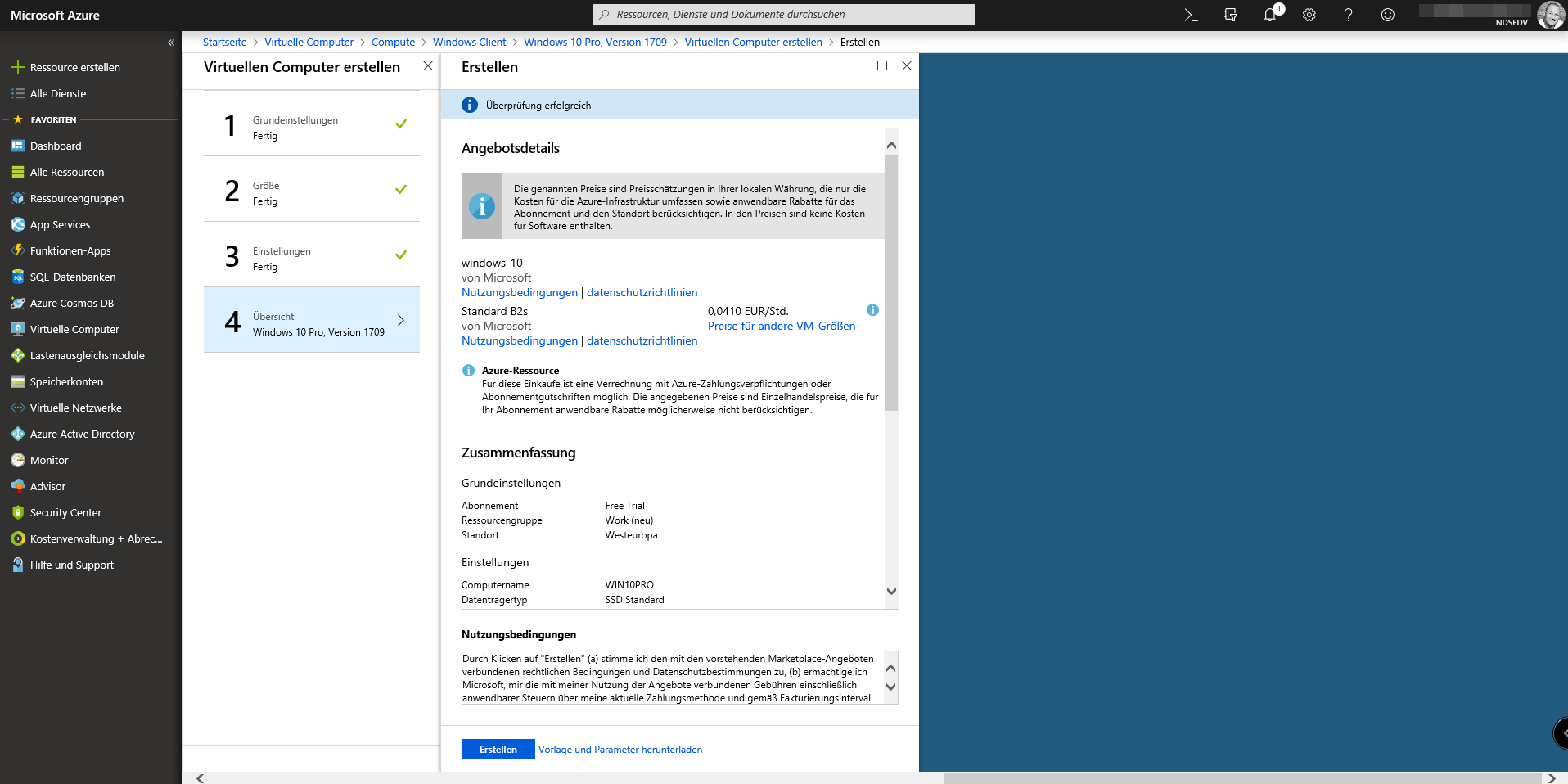
Task: Navigate to Windows Client breadcrumb
Action: coord(469,43)
